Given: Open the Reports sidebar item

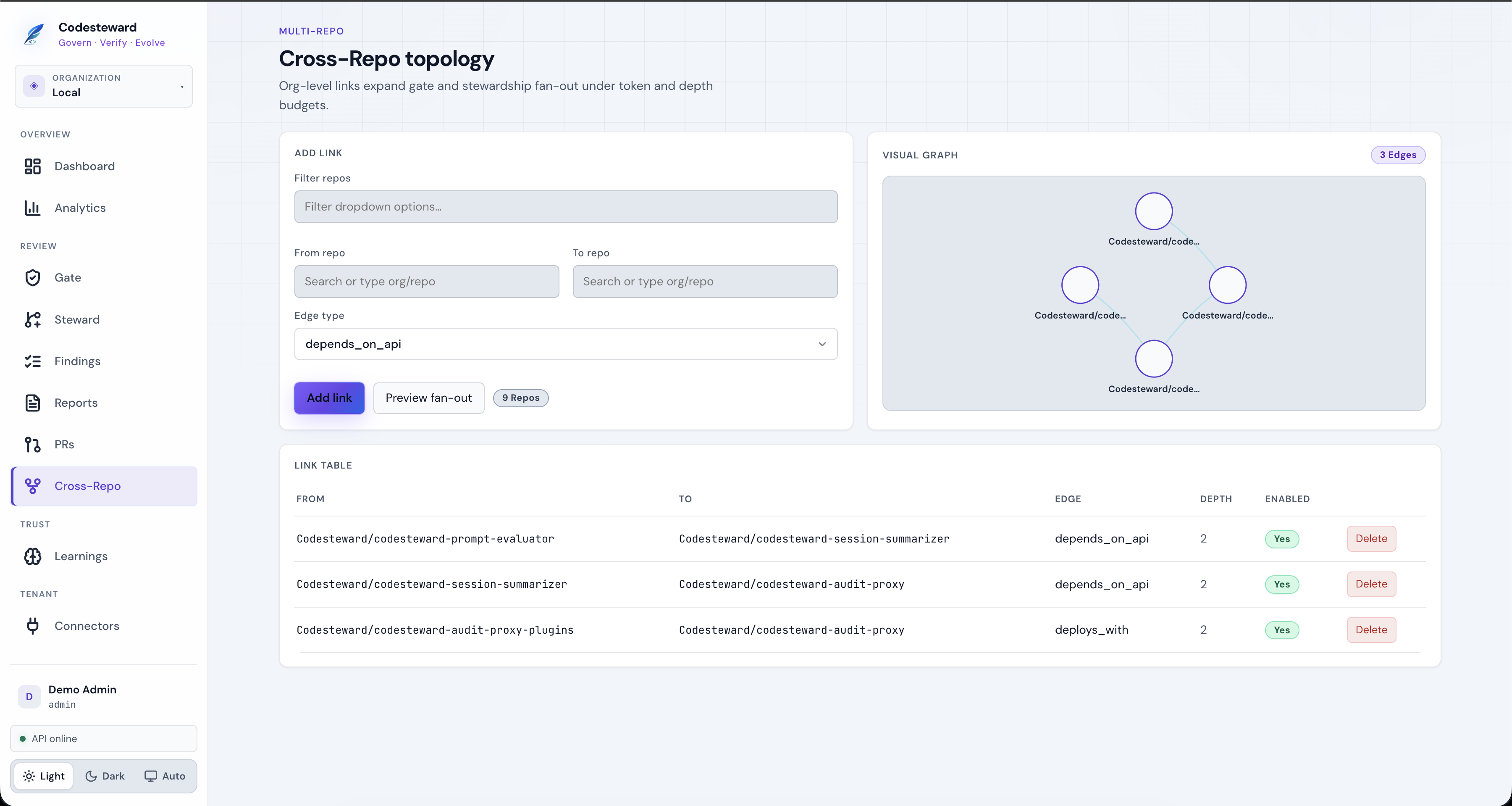Looking at the screenshot, I should (x=104, y=403).
